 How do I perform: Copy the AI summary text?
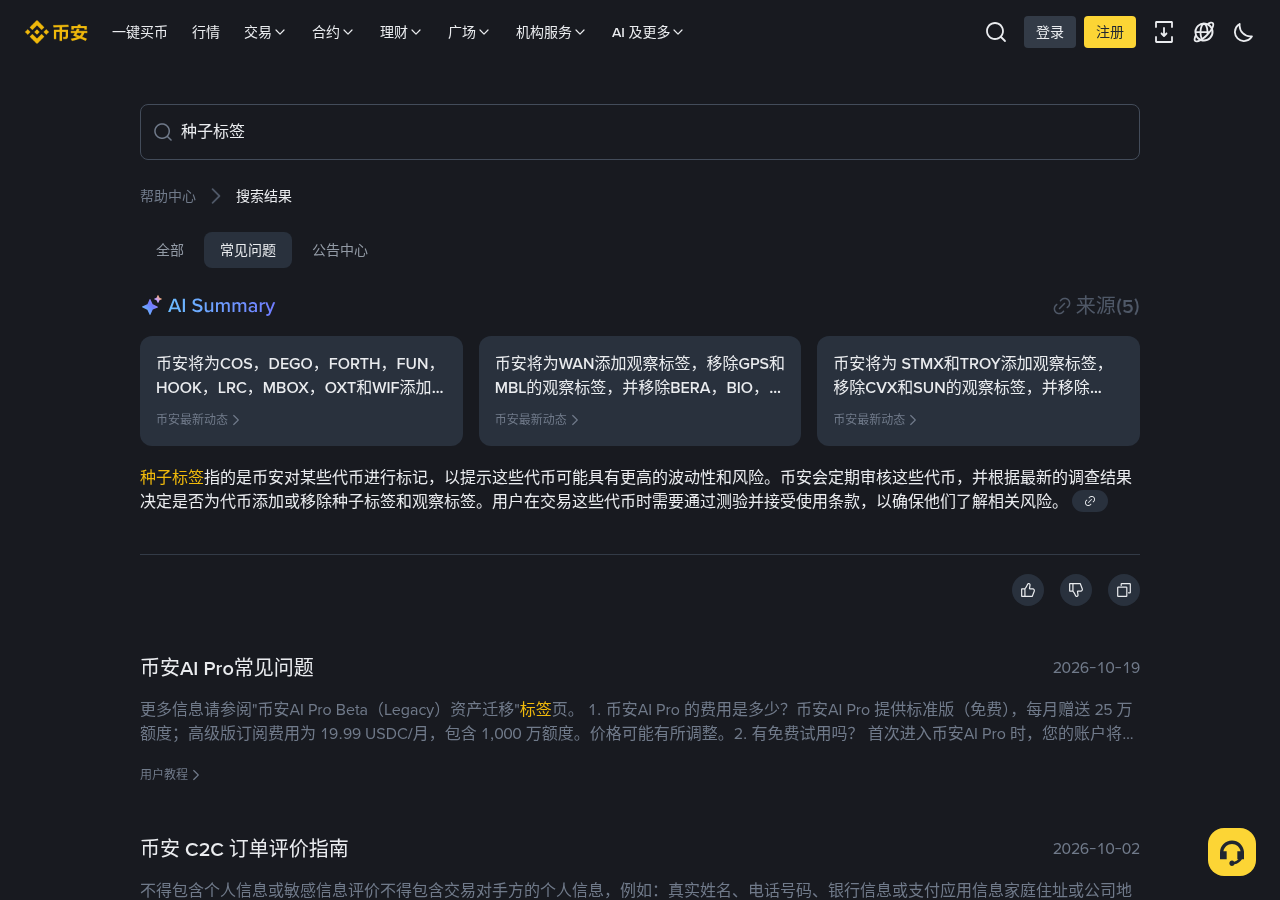coord(1124,590)
